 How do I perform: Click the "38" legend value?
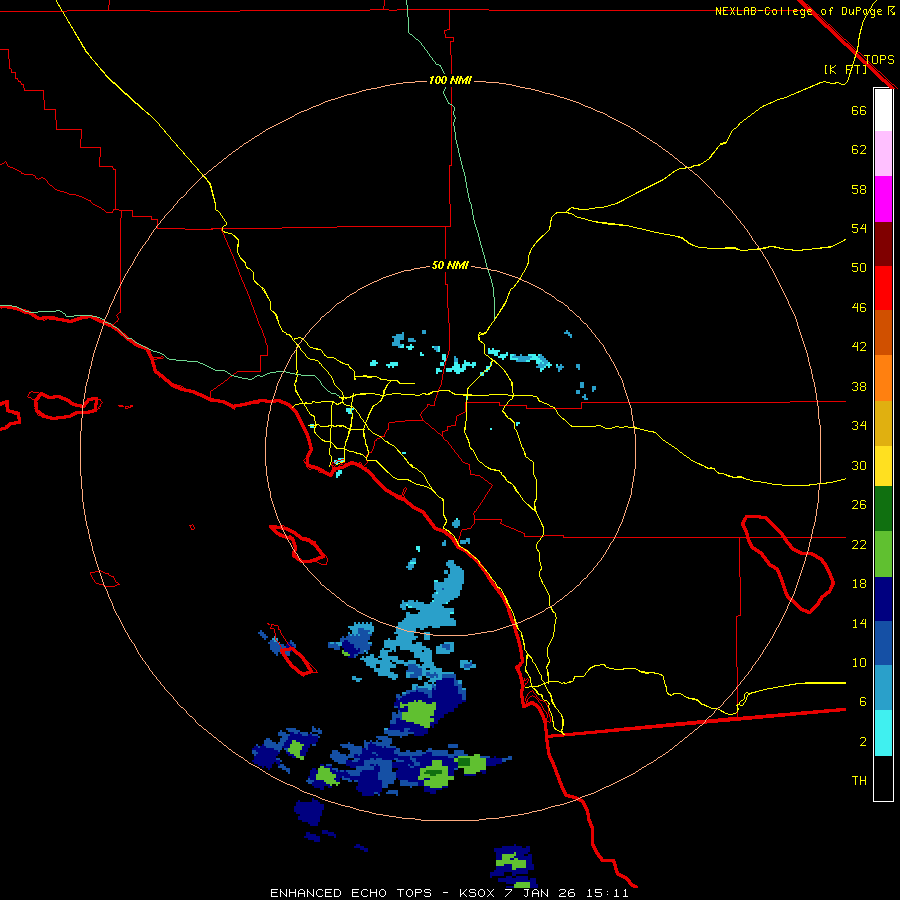[859, 386]
